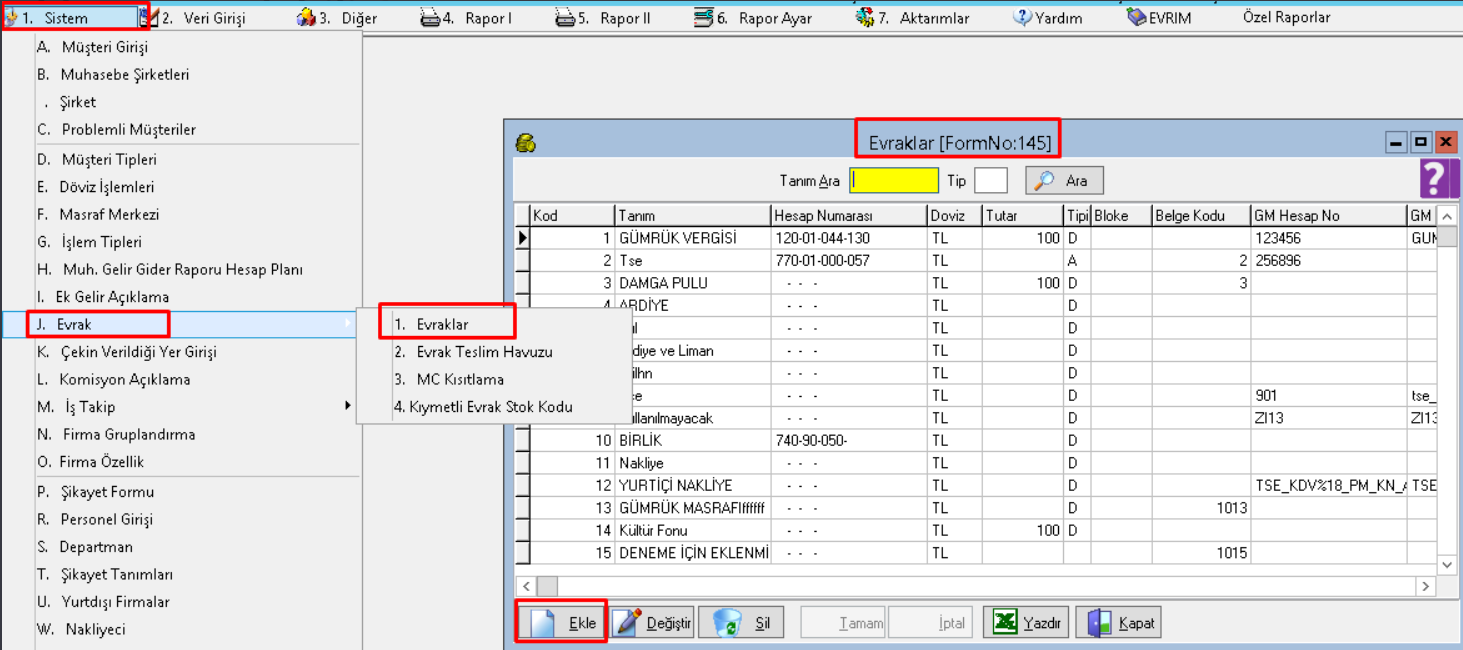Image resolution: width=1463 pixels, height=650 pixels.
Task: Click the BİRLİK cell in row 10
Action: click(x=692, y=440)
